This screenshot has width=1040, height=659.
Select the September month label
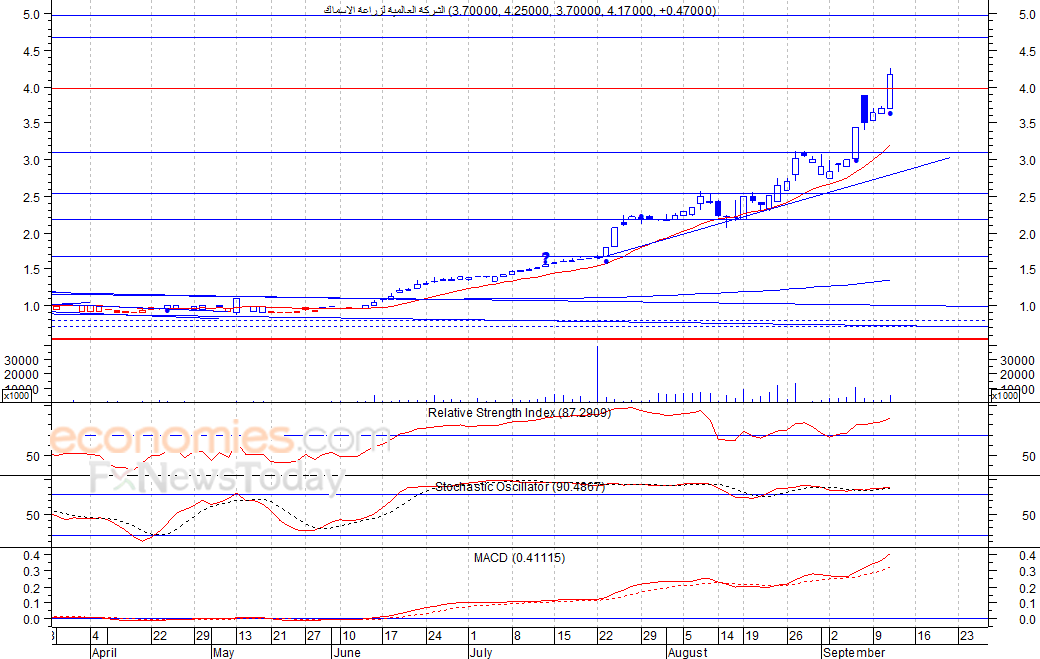point(853,652)
